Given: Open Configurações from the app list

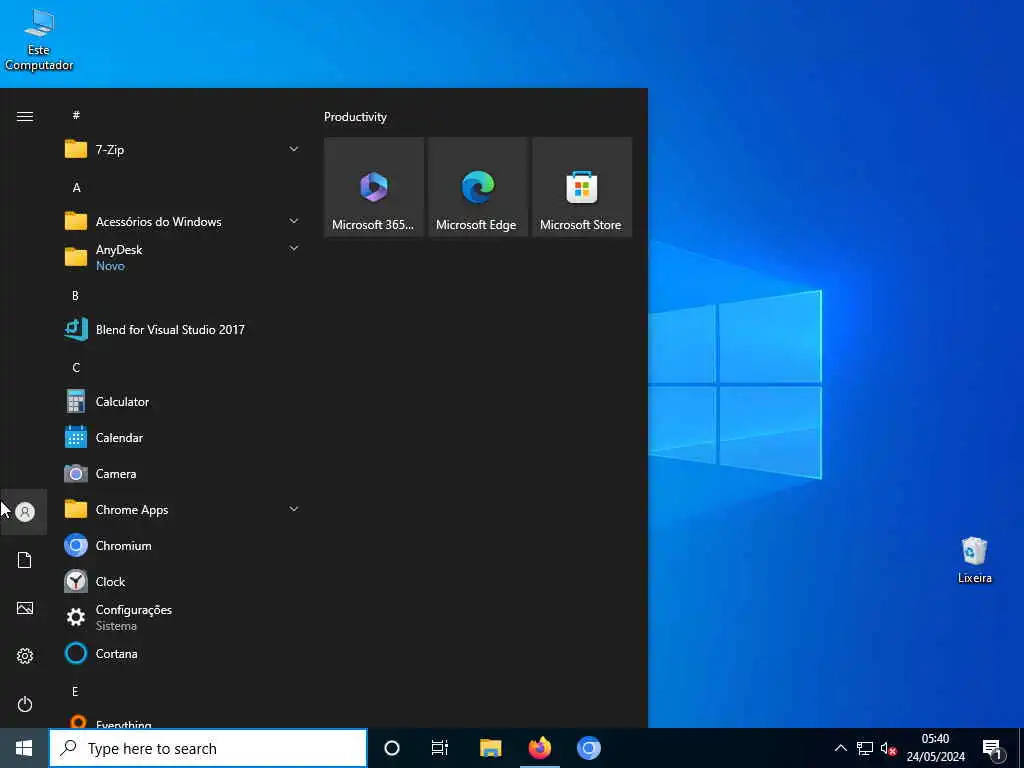Looking at the screenshot, I should point(183,617).
